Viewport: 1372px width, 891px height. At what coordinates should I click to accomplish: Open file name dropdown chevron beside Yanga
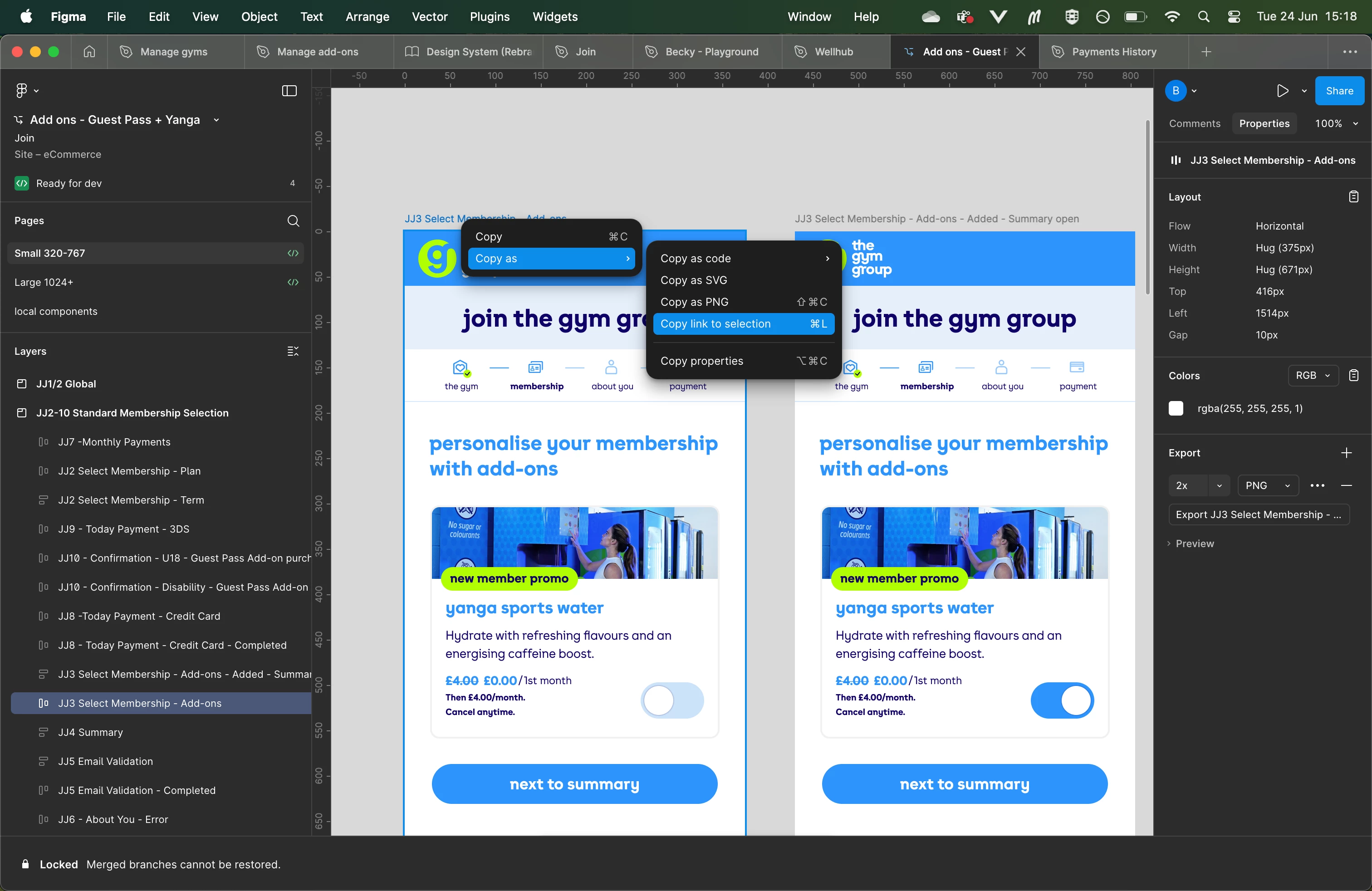216,120
